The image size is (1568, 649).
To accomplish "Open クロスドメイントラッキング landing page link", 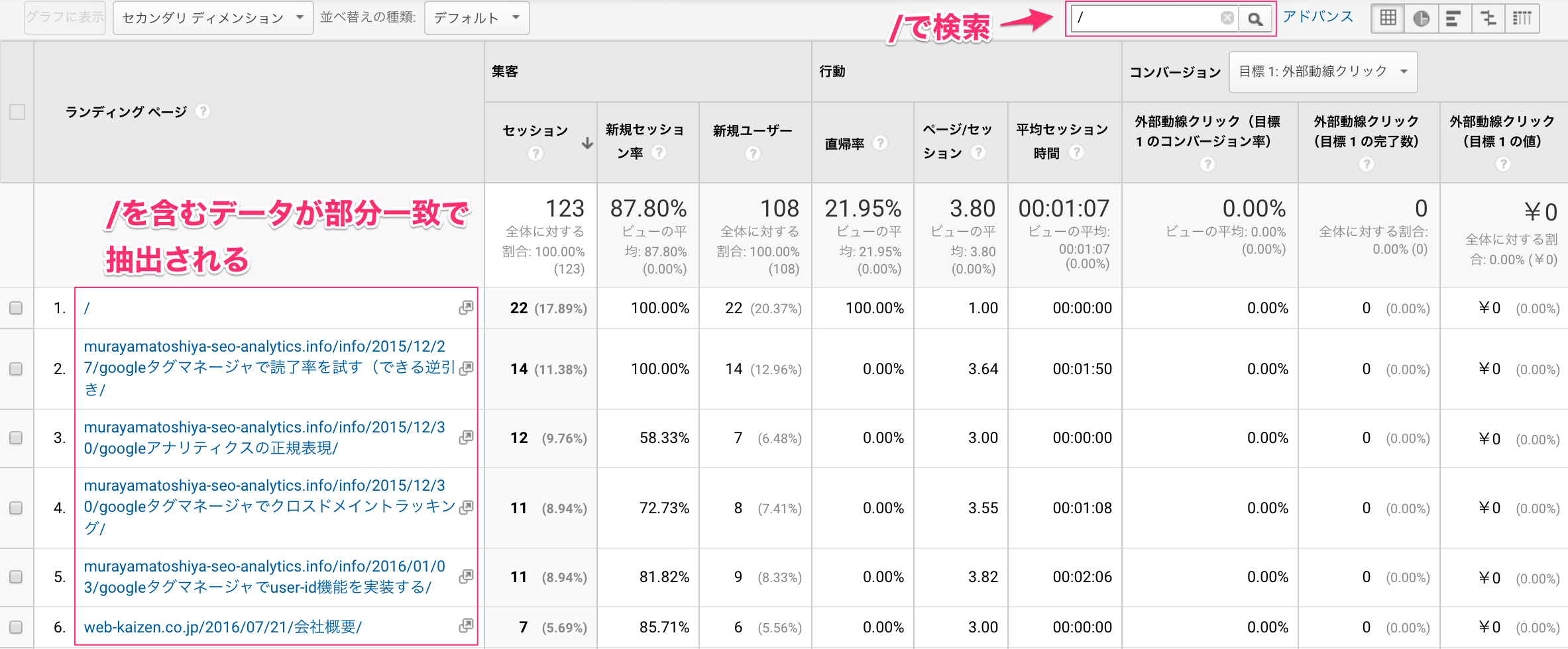I will click(270, 507).
